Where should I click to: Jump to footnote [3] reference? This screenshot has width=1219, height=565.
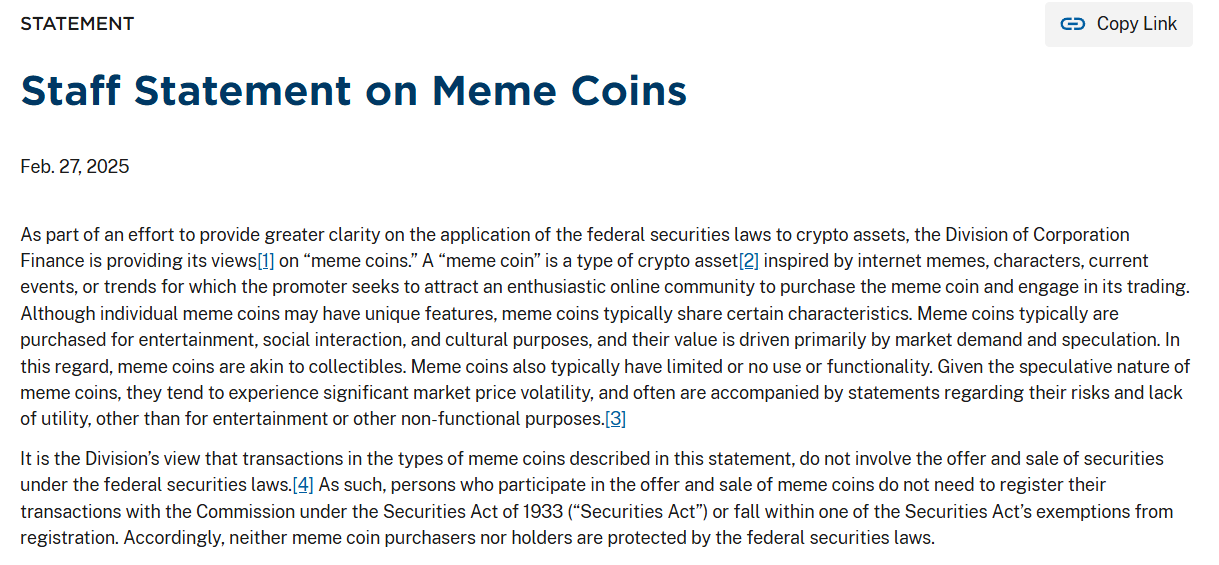point(616,419)
